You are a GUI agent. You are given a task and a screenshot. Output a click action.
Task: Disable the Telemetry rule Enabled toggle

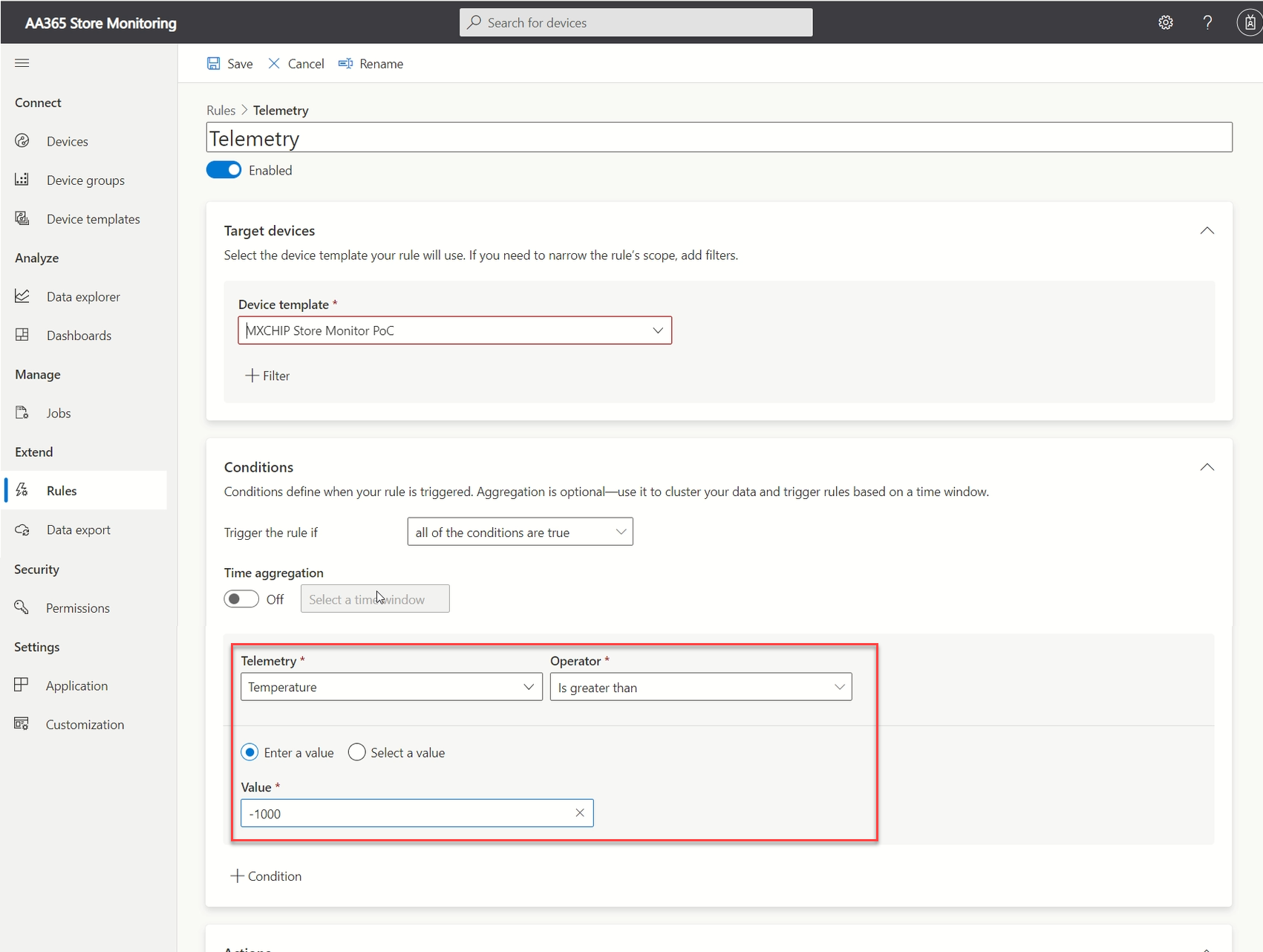tap(223, 169)
